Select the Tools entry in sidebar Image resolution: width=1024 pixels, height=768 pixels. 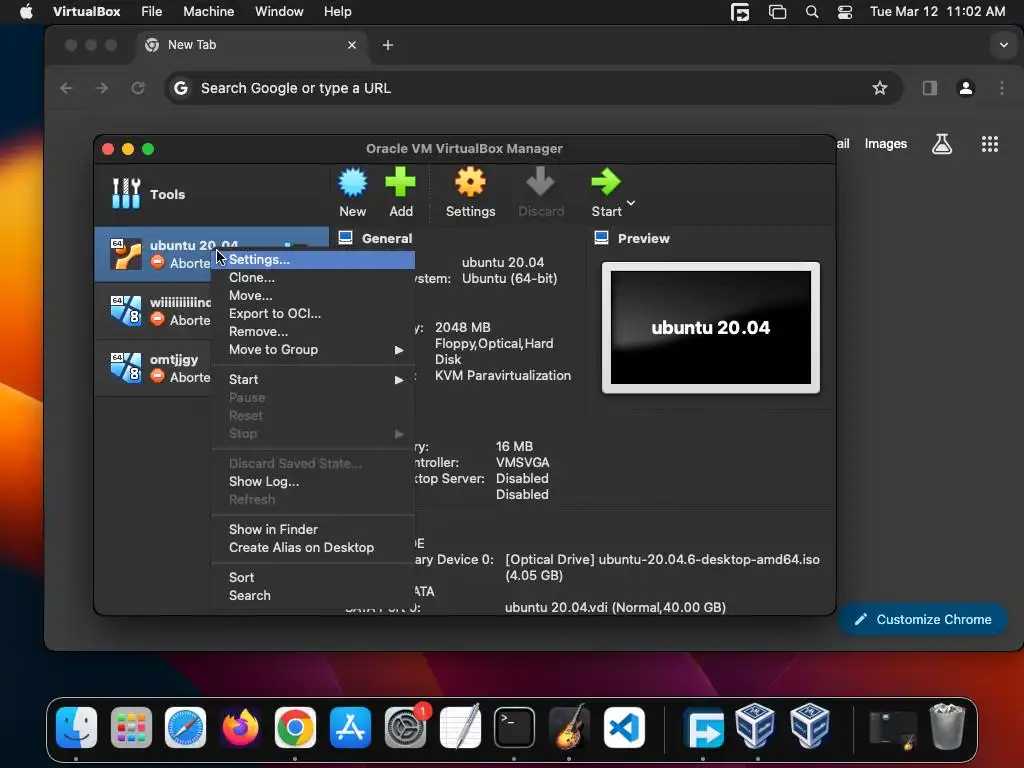click(x=212, y=194)
